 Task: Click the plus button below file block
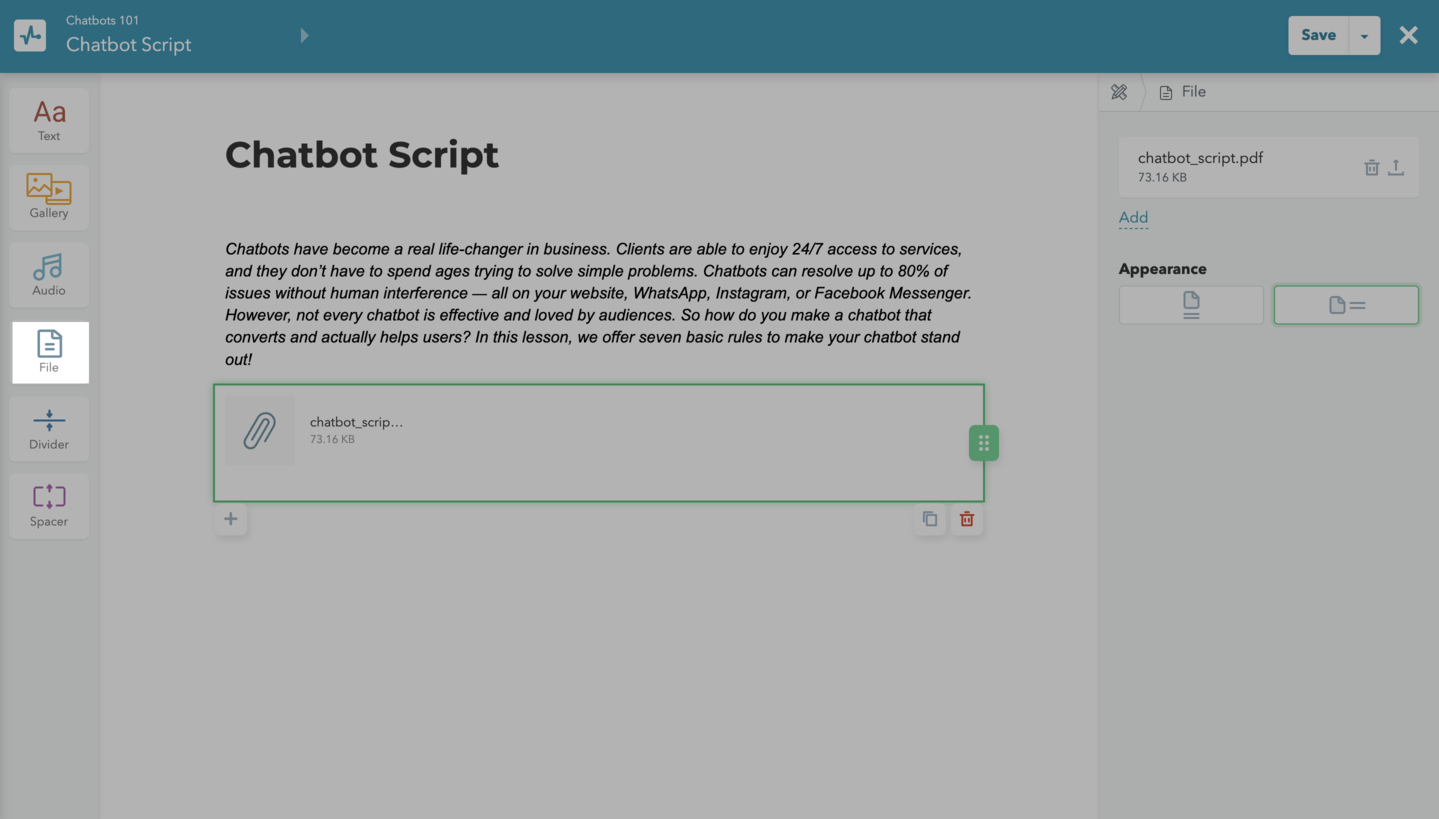tap(231, 519)
